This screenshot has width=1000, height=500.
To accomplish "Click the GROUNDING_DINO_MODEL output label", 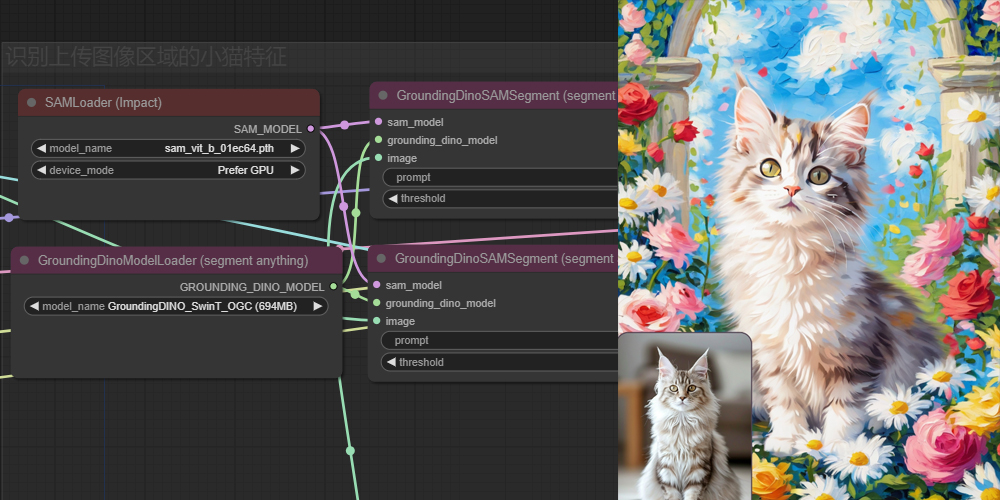I will pyautogui.click(x=252, y=286).
